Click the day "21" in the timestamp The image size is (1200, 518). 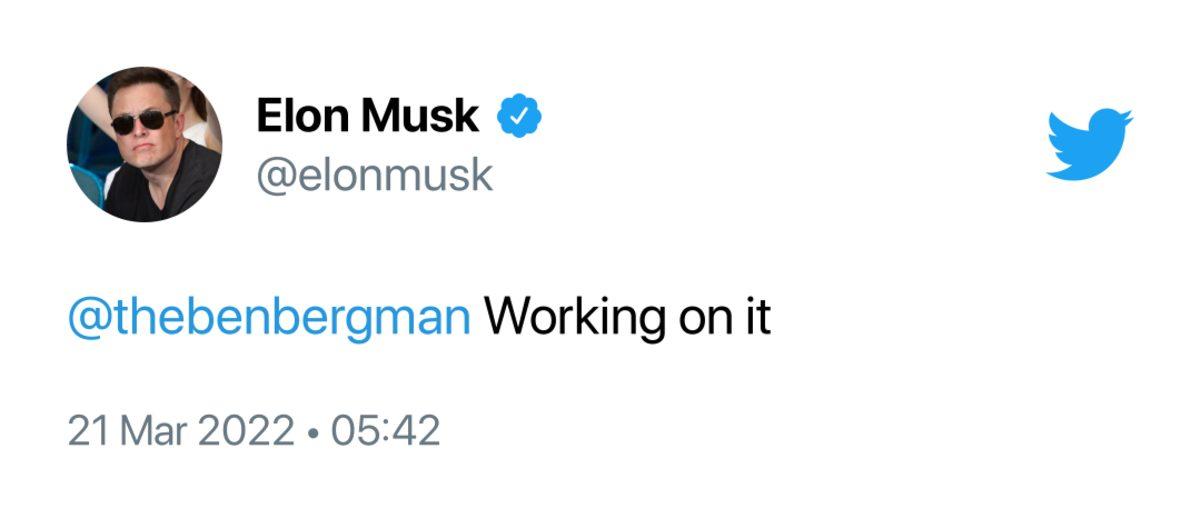87,431
